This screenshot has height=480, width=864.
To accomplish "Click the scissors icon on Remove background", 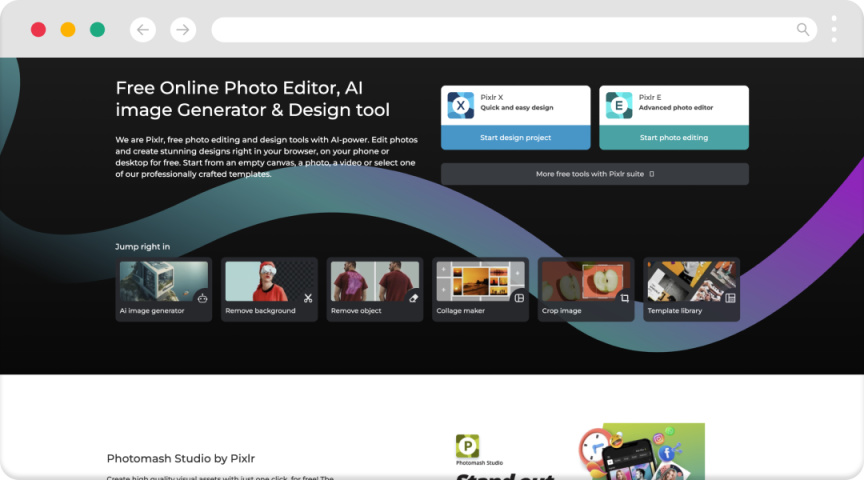I will [x=308, y=298].
